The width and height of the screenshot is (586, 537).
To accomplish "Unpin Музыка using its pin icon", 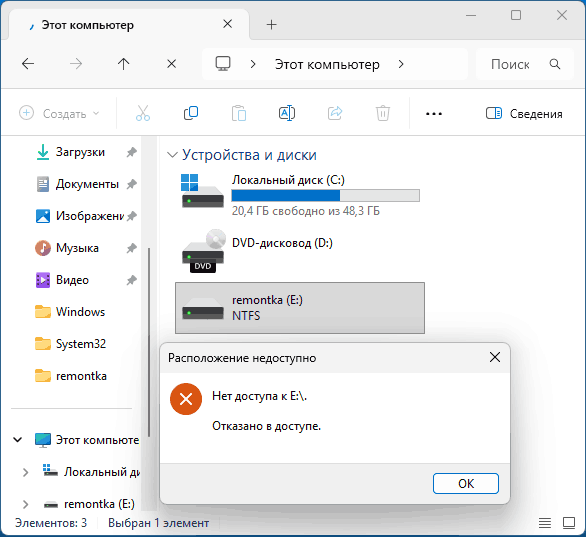I will click(x=132, y=248).
